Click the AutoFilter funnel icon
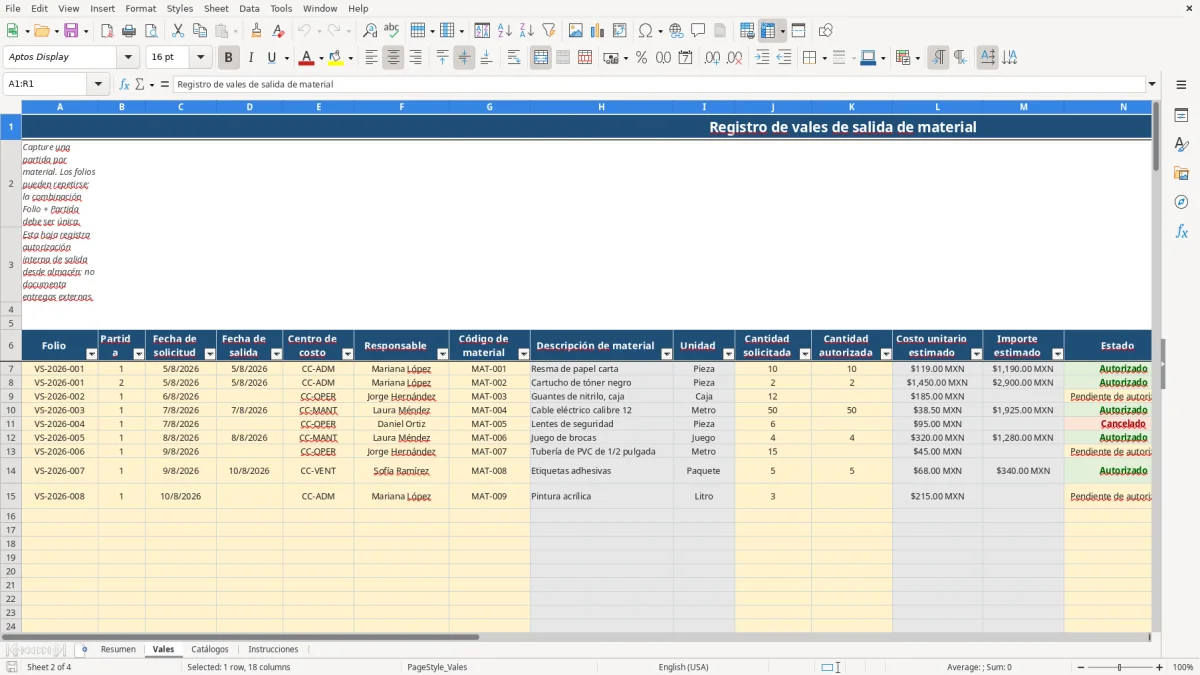The width and height of the screenshot is (1200, 675). 548,30
